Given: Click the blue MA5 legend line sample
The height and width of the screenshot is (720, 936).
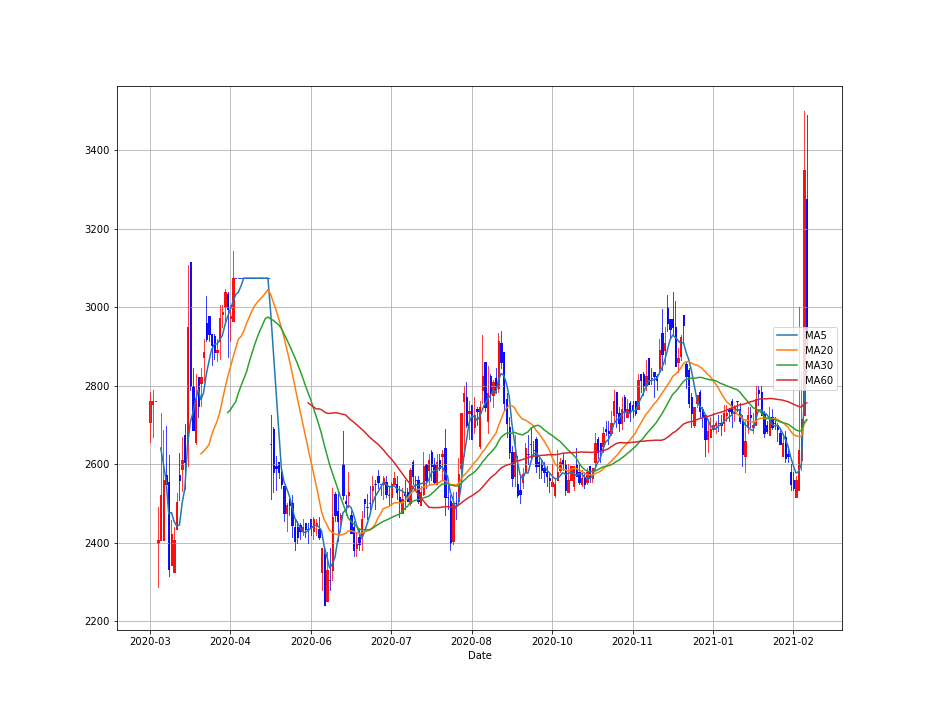Looking at the screenshot, I should click(787, 336).
